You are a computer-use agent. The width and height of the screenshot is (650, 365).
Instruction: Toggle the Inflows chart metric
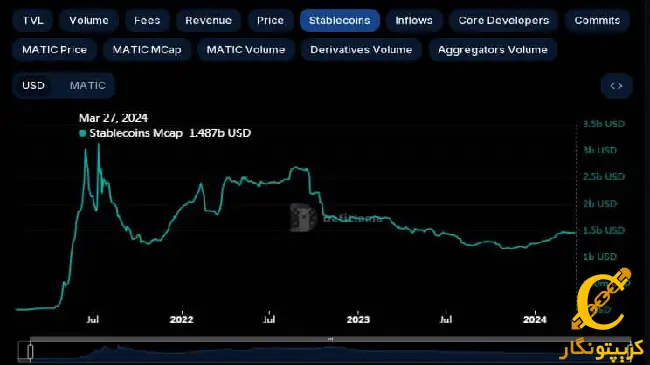414,20
